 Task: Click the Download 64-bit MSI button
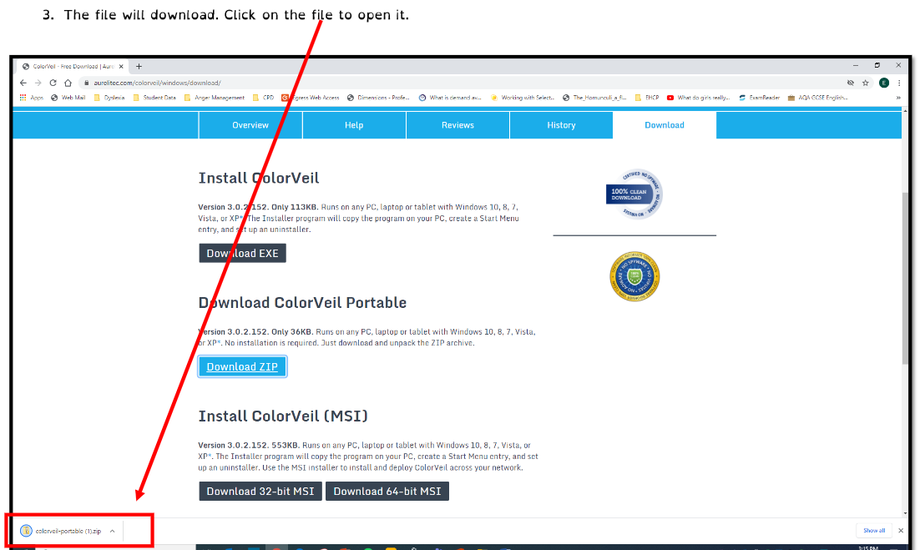pyautogui.click(x=387, y=491)
